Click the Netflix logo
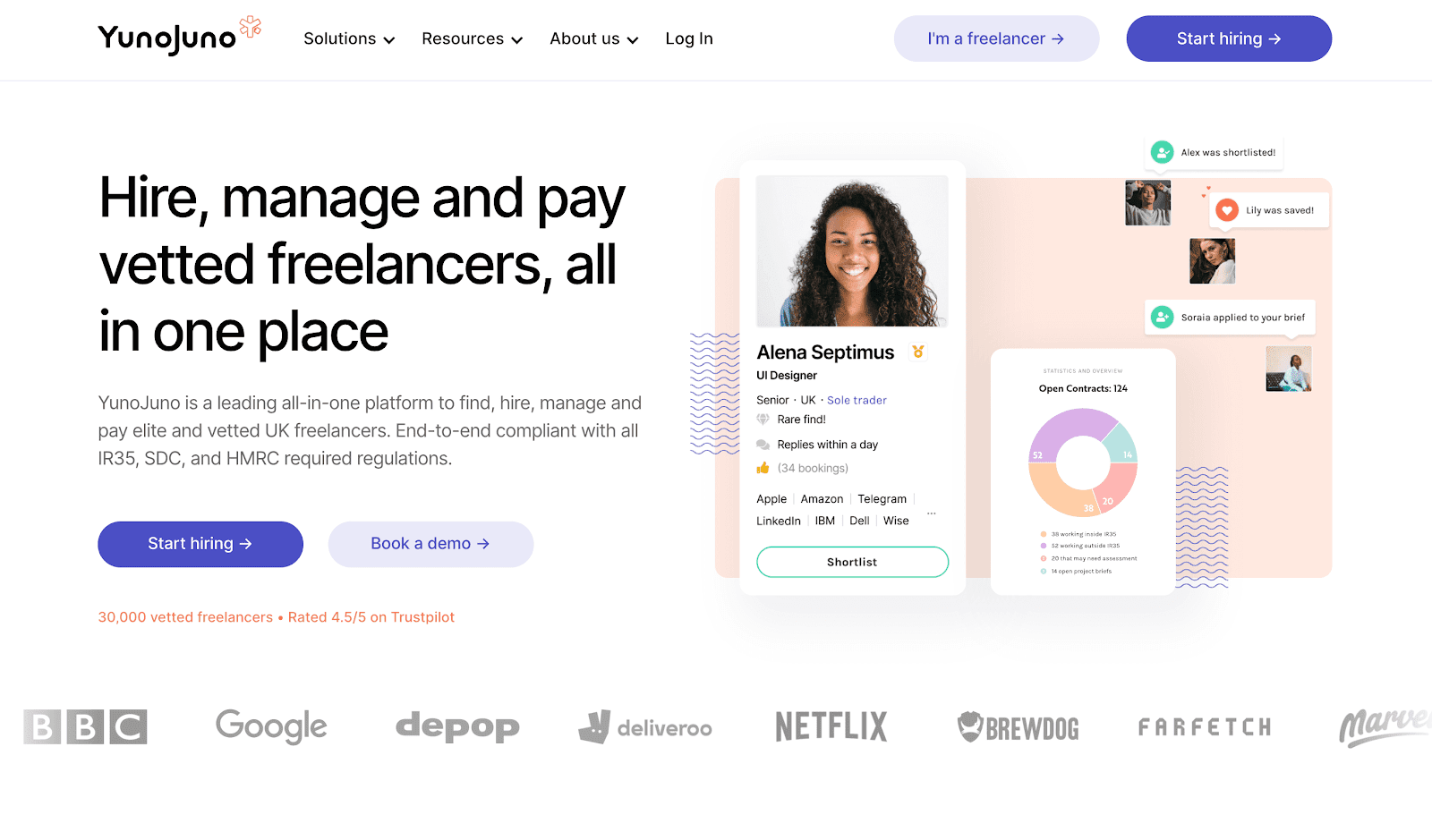 point(831,726)
